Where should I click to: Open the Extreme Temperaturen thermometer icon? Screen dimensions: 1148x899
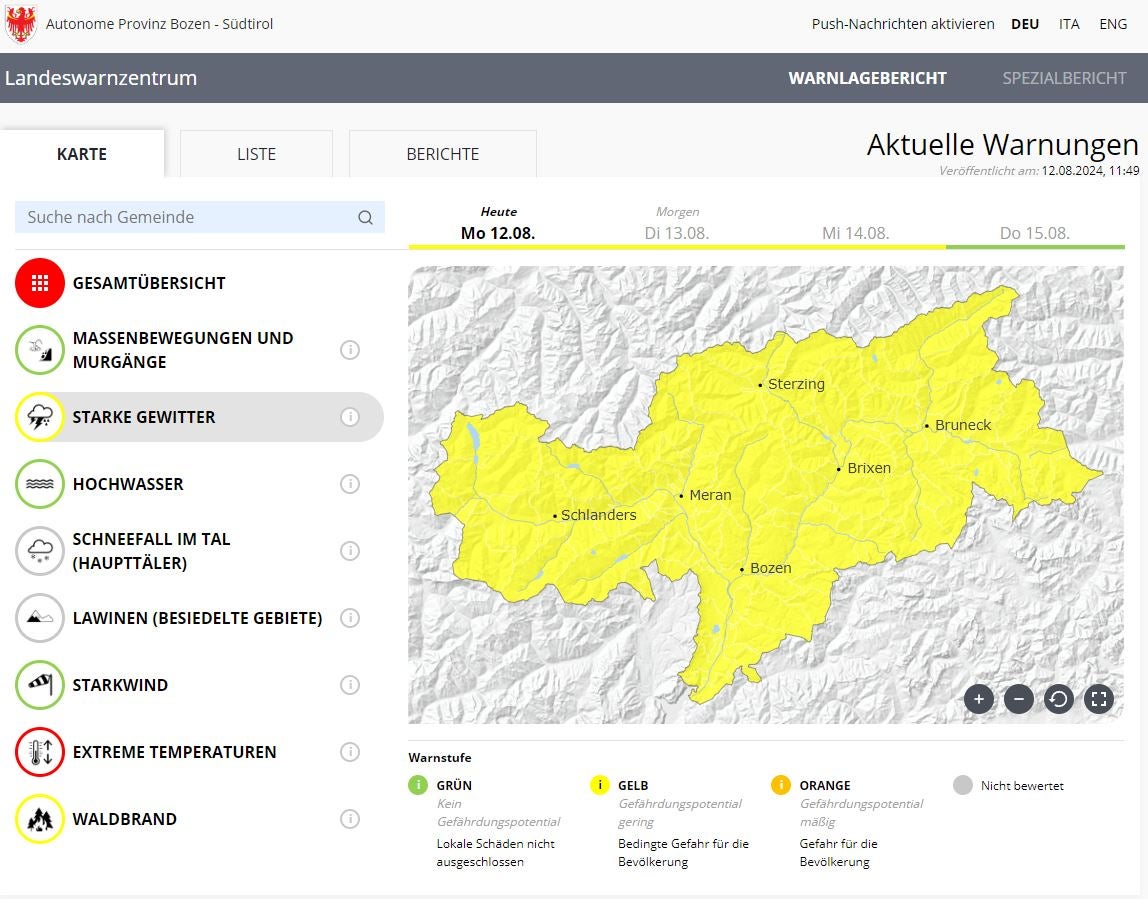[40, 752]
